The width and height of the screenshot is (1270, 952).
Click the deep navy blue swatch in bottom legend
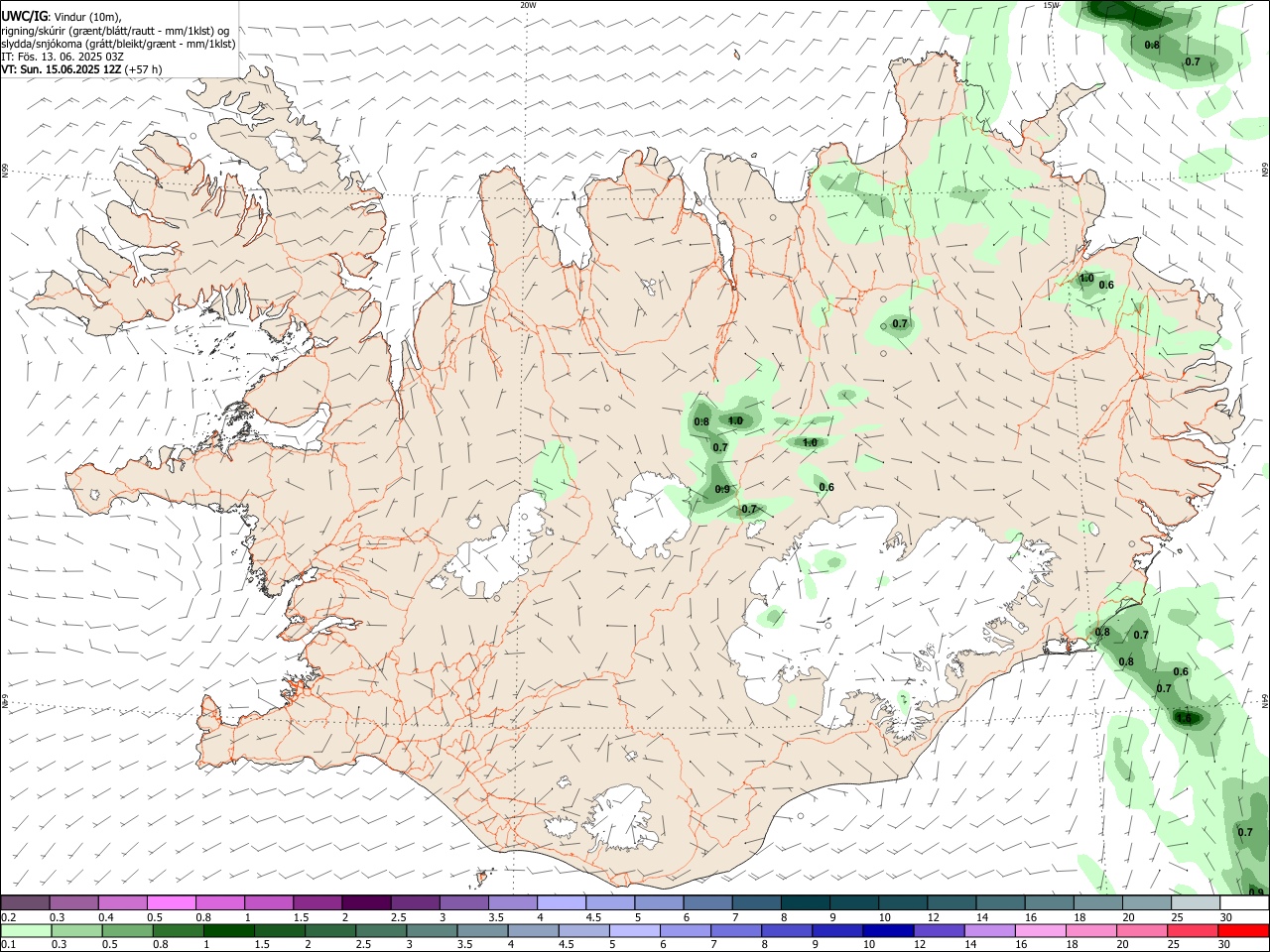pos(887,930)
